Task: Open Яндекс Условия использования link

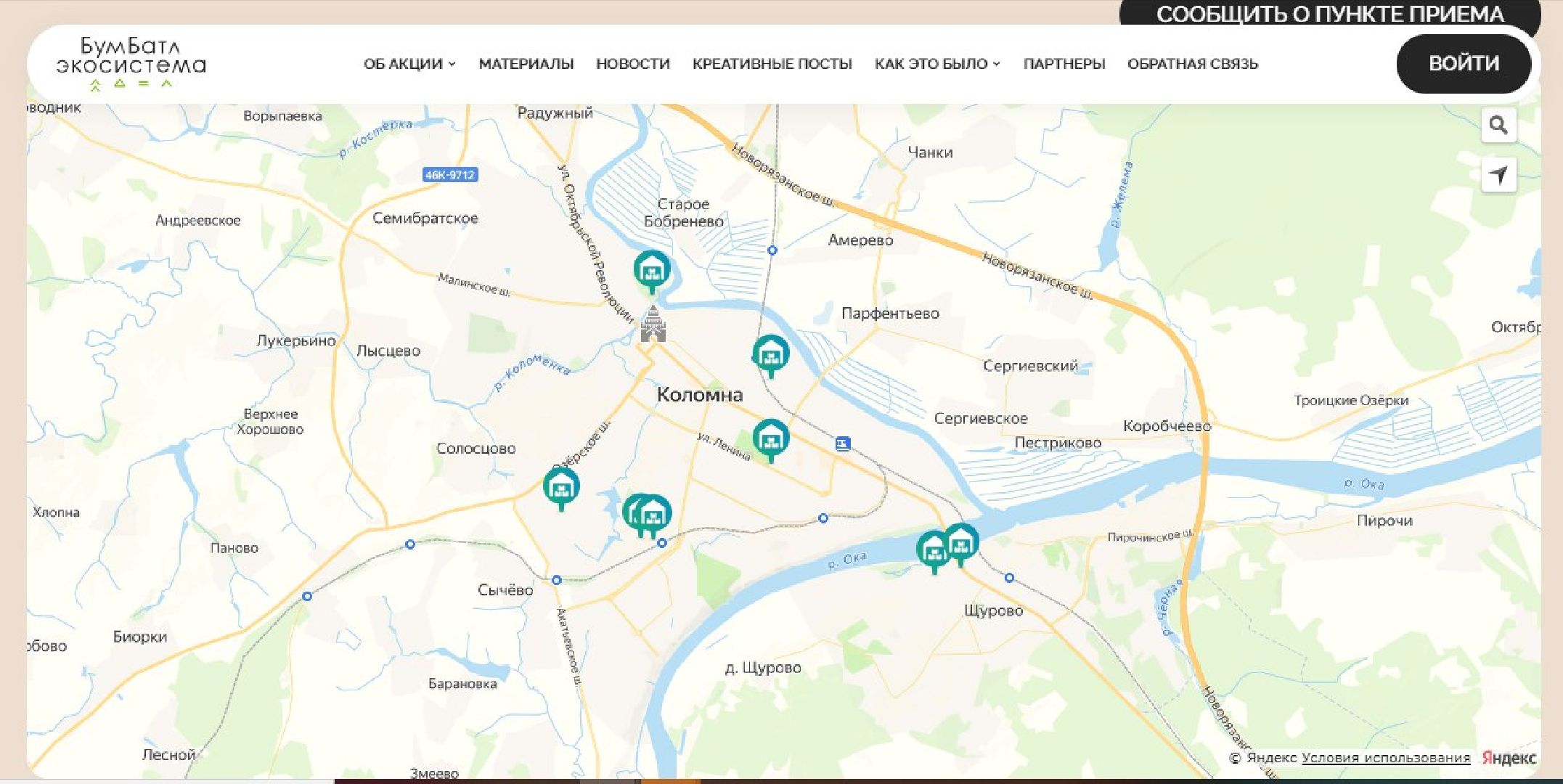Action: tap(1385, 758)
